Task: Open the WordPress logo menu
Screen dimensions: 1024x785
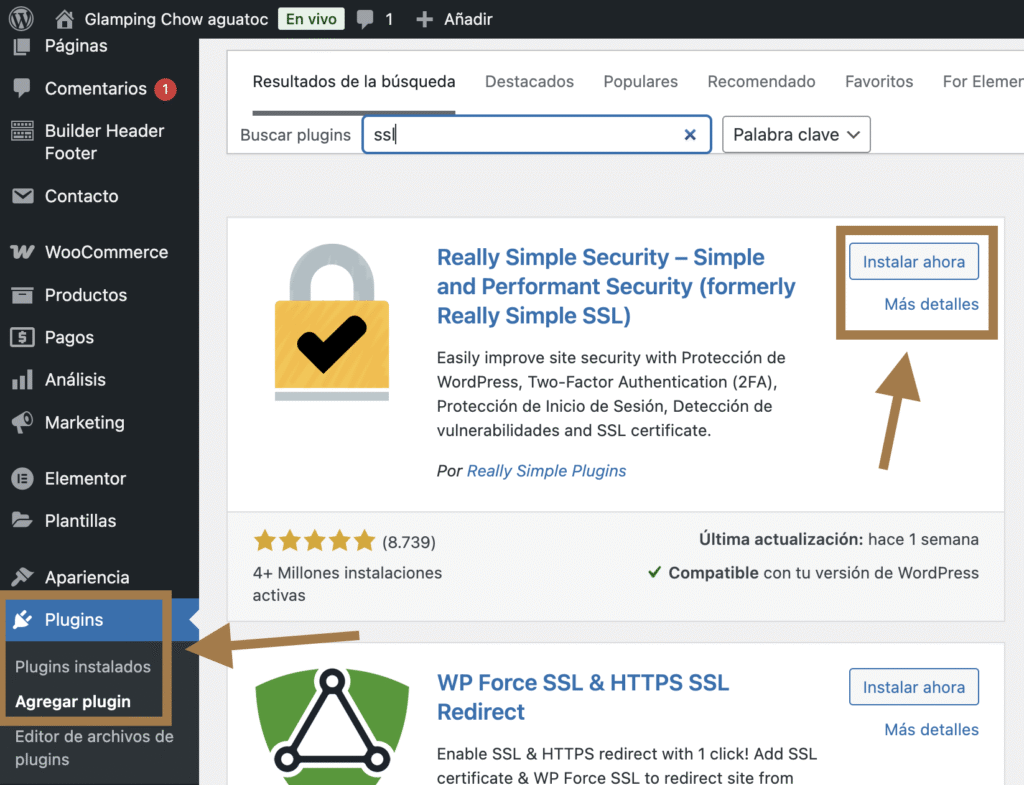Action: click(20, 18)
